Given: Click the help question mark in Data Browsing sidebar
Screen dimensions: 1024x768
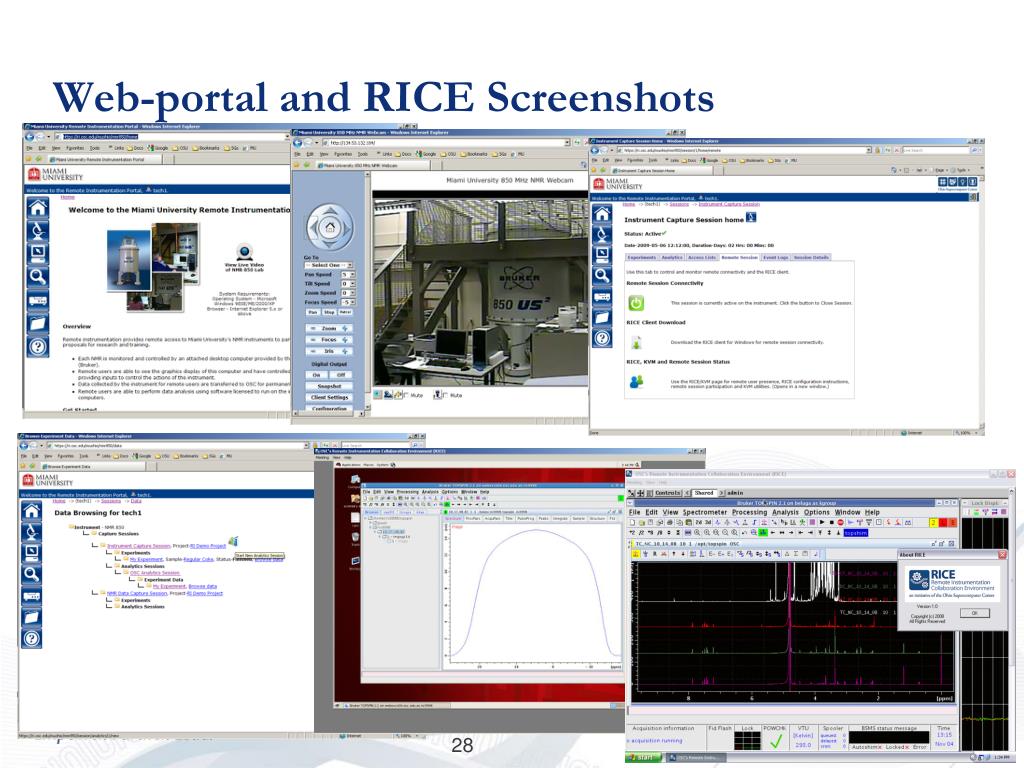Looking at the screenshot, I should [31, 638].
